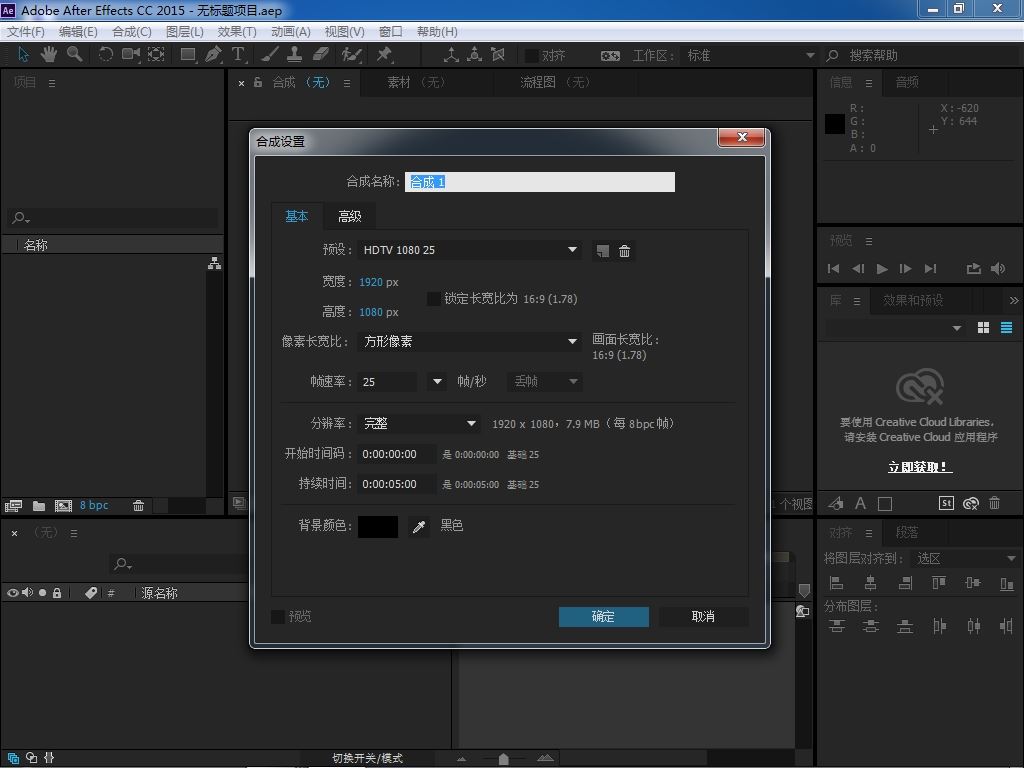The image size is (1024, 768).
Task: Select the Clone Stamp tool
Action: coord(295,55)
